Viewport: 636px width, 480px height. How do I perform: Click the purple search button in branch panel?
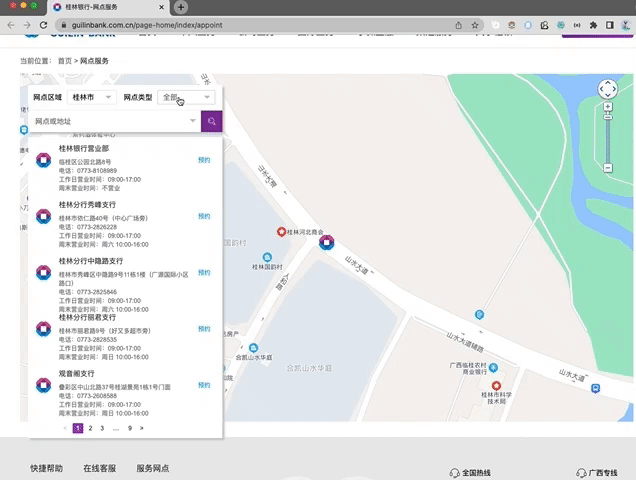[211, 121]
